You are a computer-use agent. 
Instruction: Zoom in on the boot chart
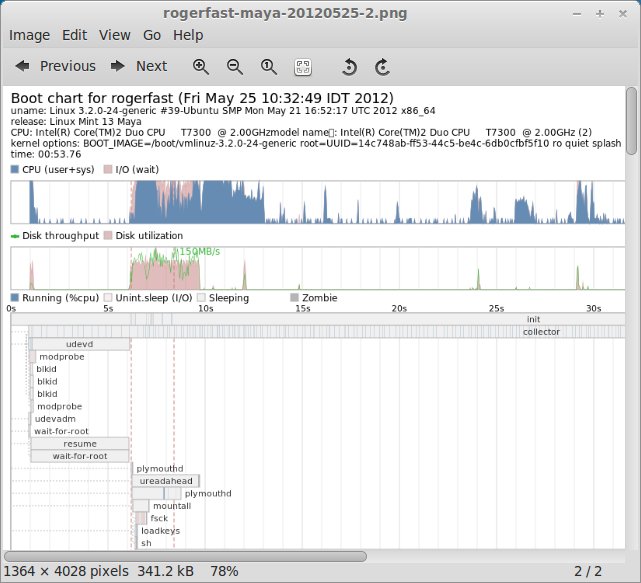tap(201, 66)
